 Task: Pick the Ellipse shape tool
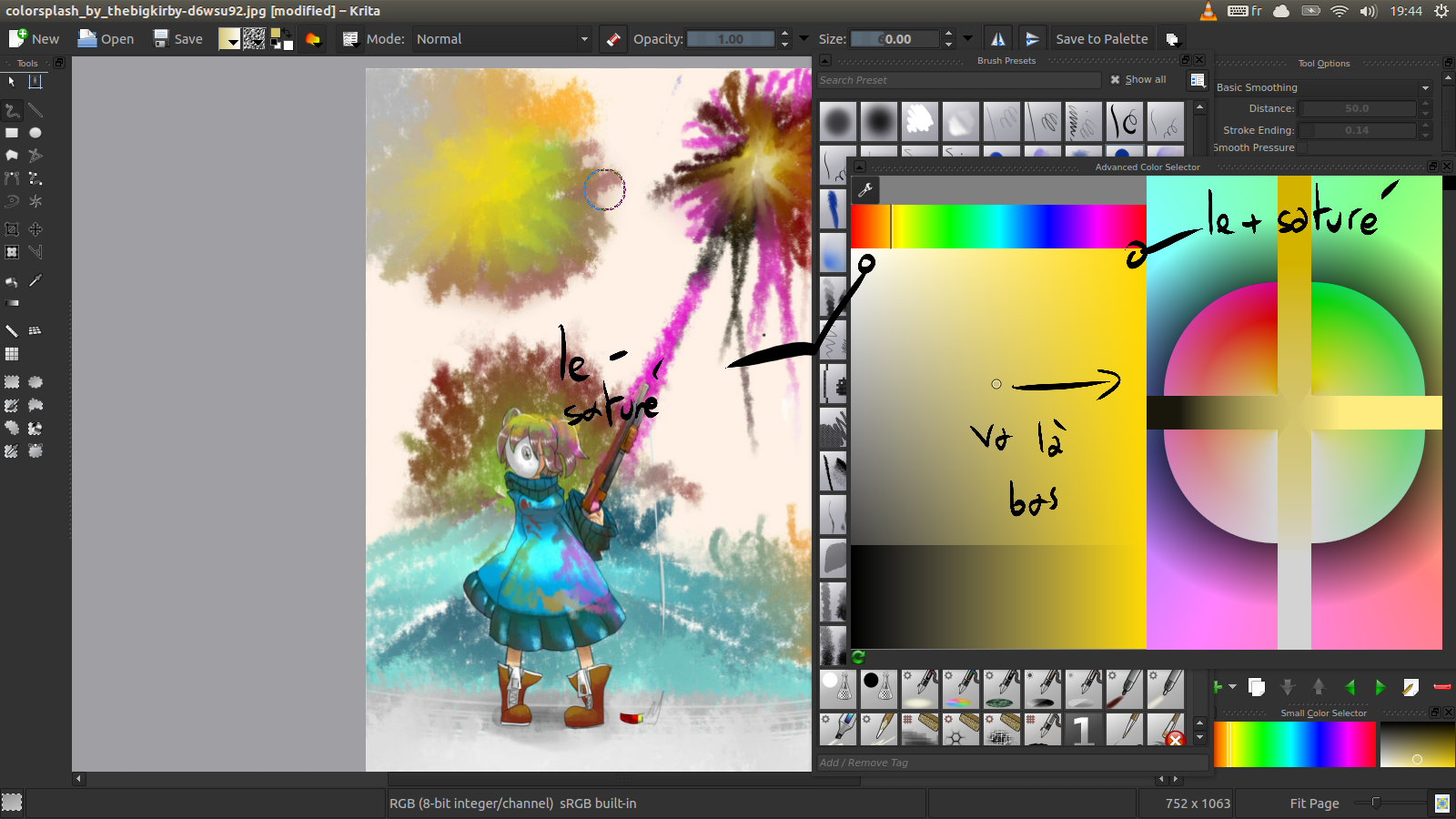(x=35, y=133)
